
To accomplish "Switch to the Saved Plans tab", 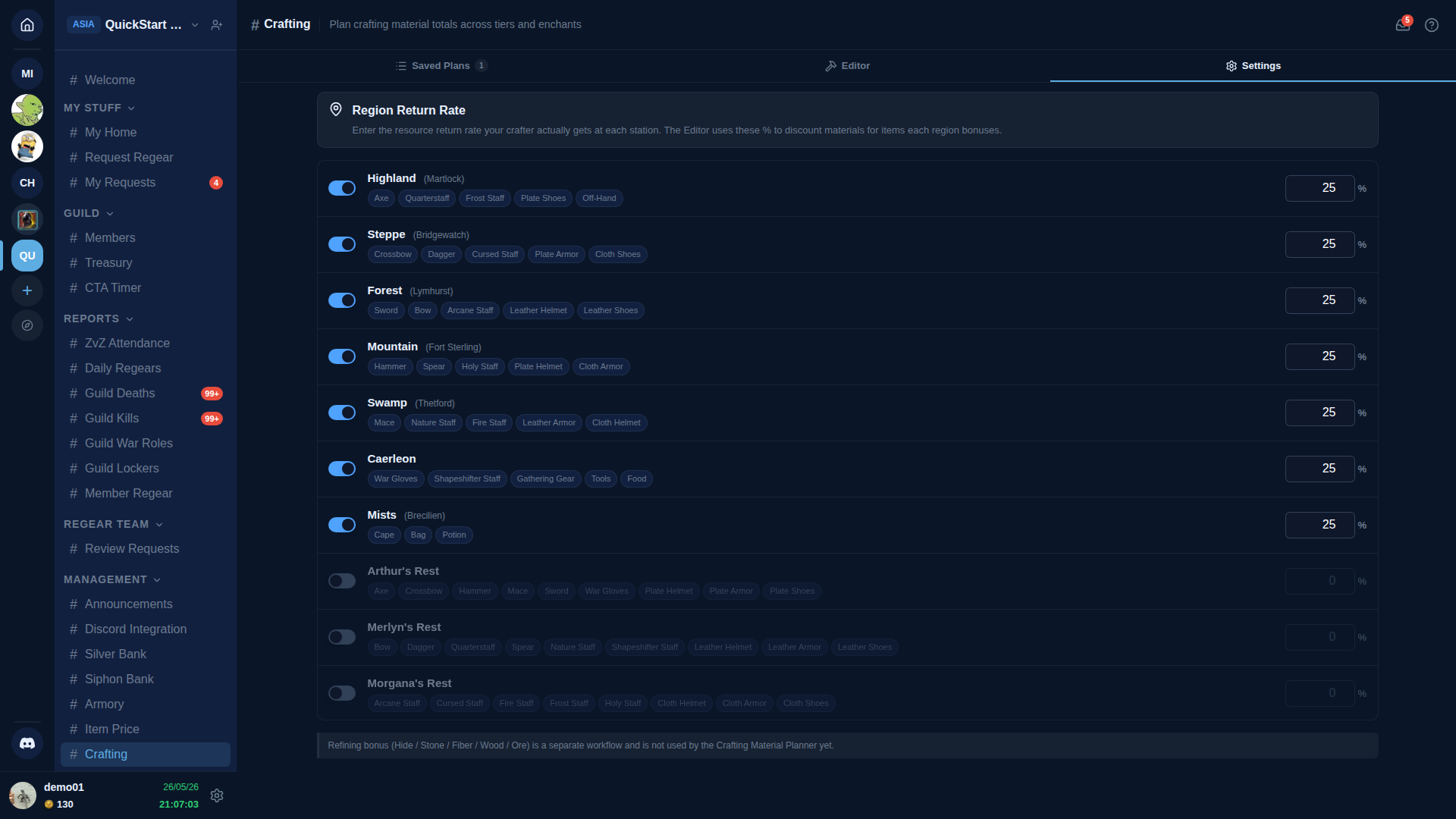I will [441, 66].
